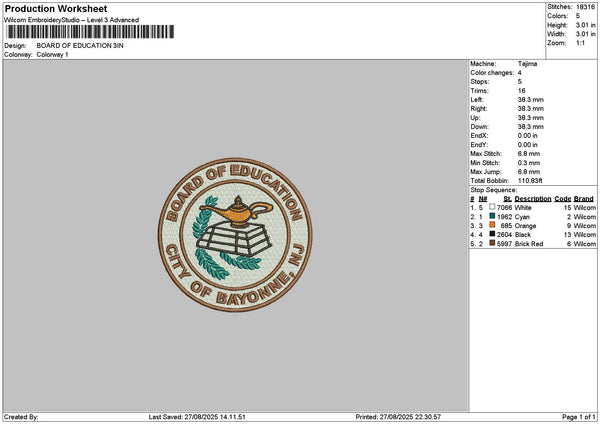The image size is (600, 424).
Task: Click the orange thread color swatch
Action: click(492, 225)
